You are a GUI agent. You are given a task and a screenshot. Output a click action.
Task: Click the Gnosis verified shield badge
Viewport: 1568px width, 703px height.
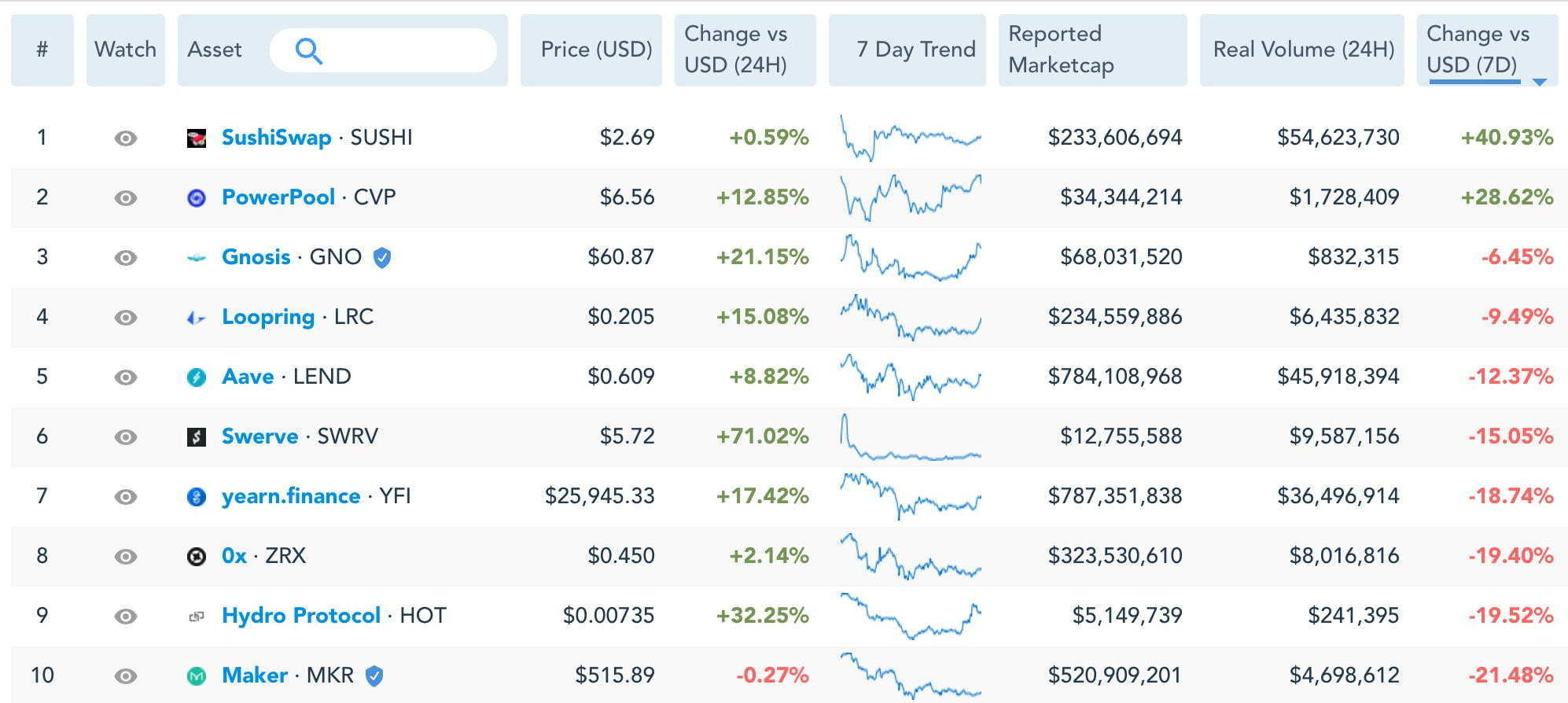381,257
